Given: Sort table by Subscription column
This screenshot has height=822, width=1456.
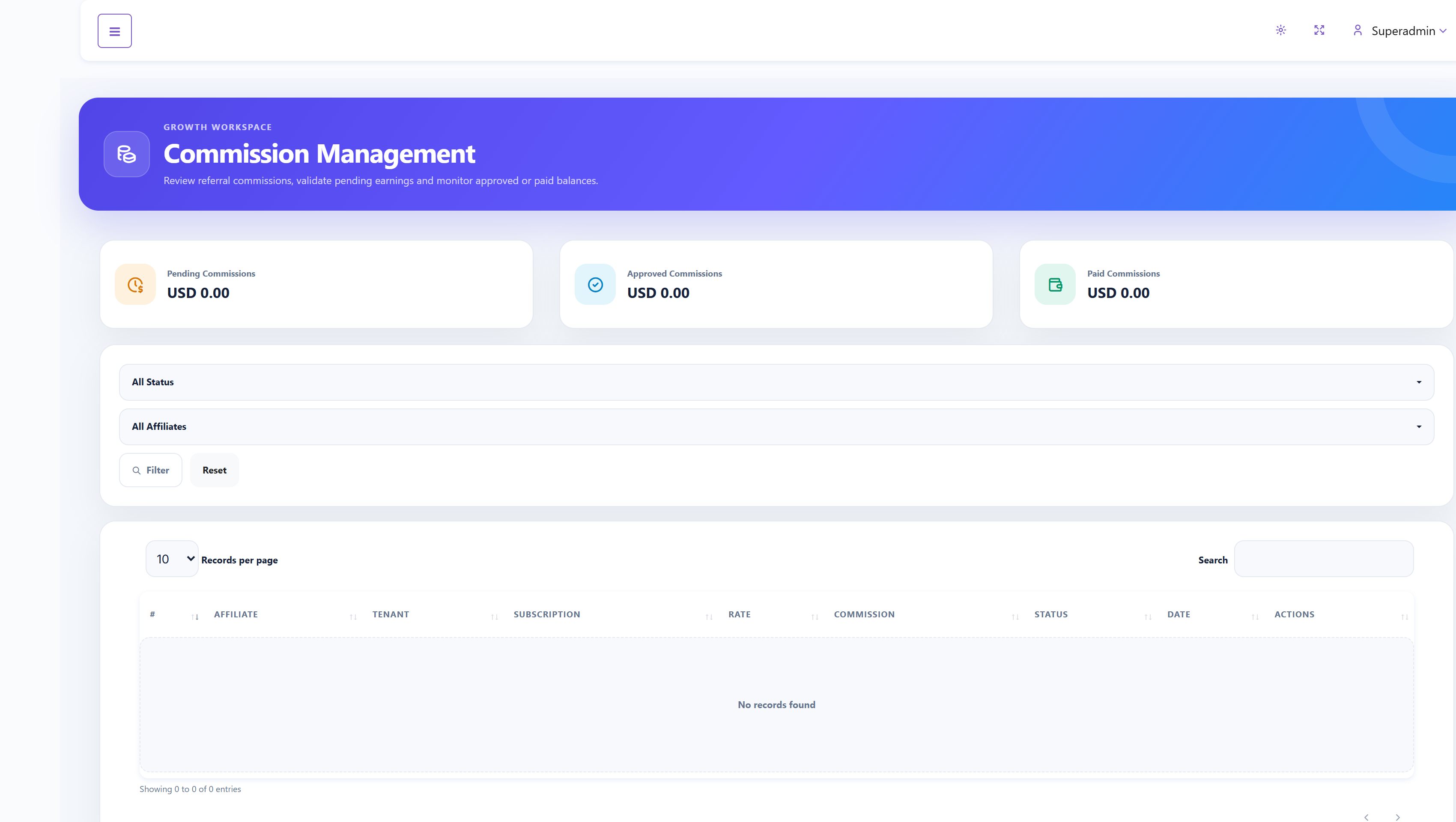Looking at the screenshot, I should 611,615.
